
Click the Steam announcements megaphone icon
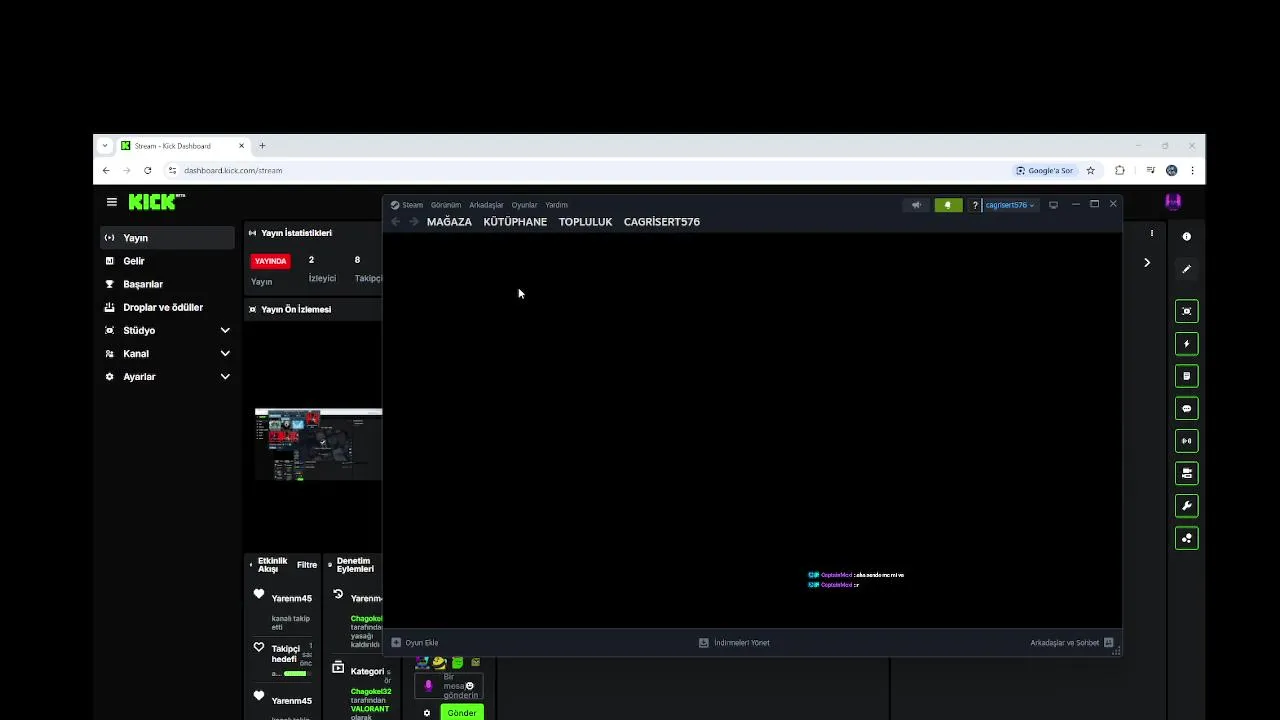[x=916, y=205]
